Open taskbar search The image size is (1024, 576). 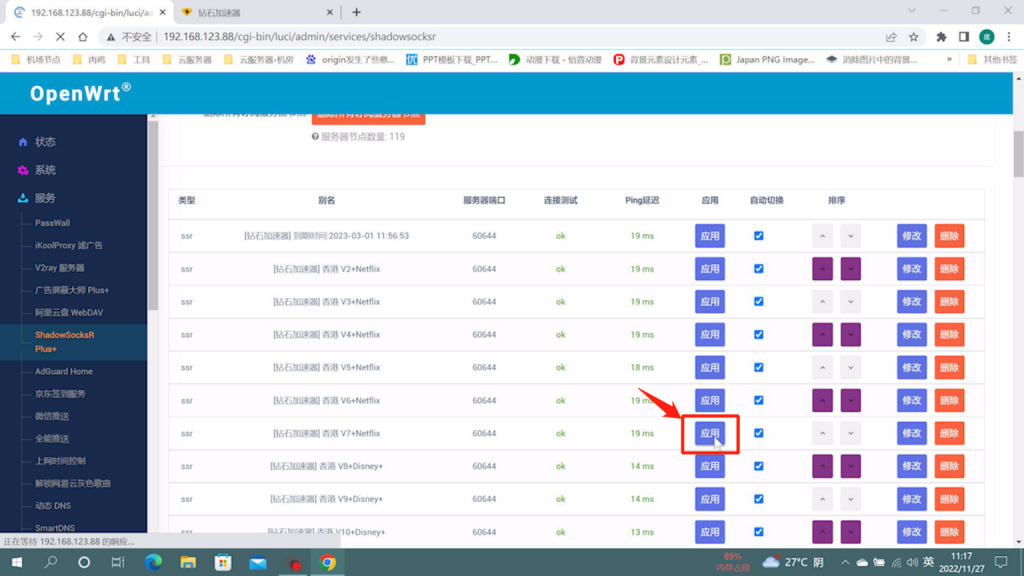pos(50,562)
